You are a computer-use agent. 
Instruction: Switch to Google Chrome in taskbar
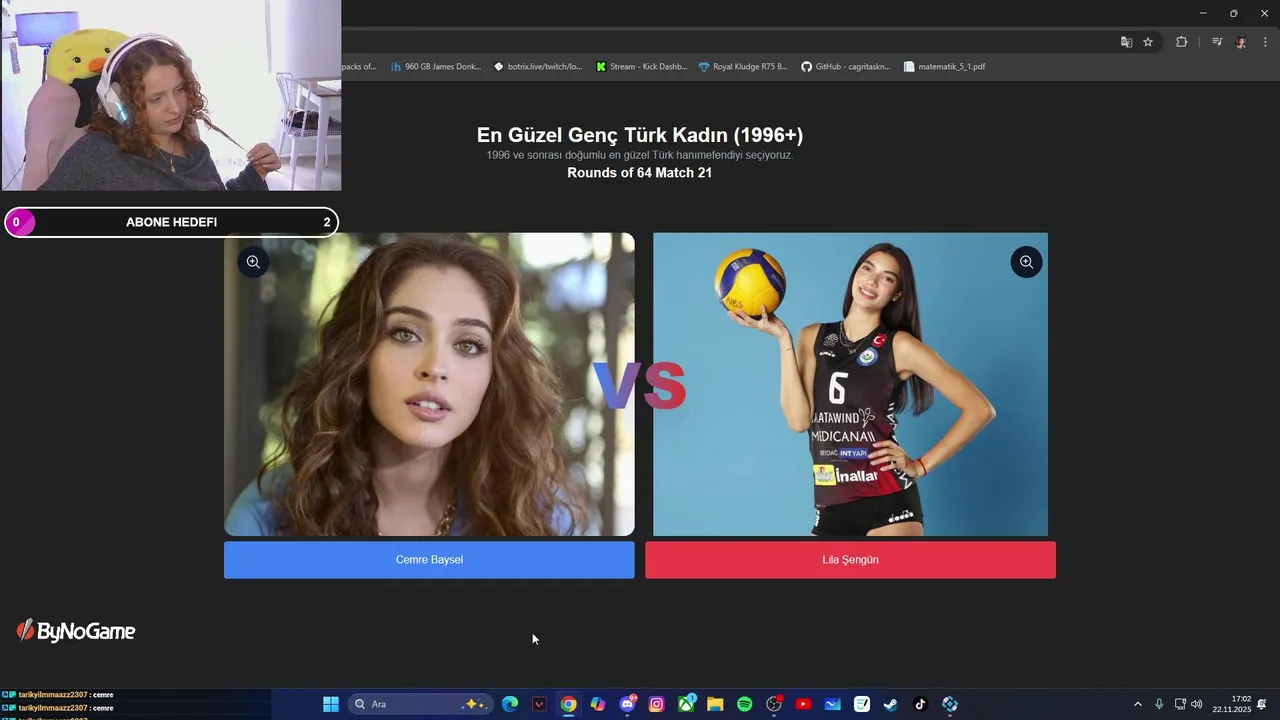568,704
